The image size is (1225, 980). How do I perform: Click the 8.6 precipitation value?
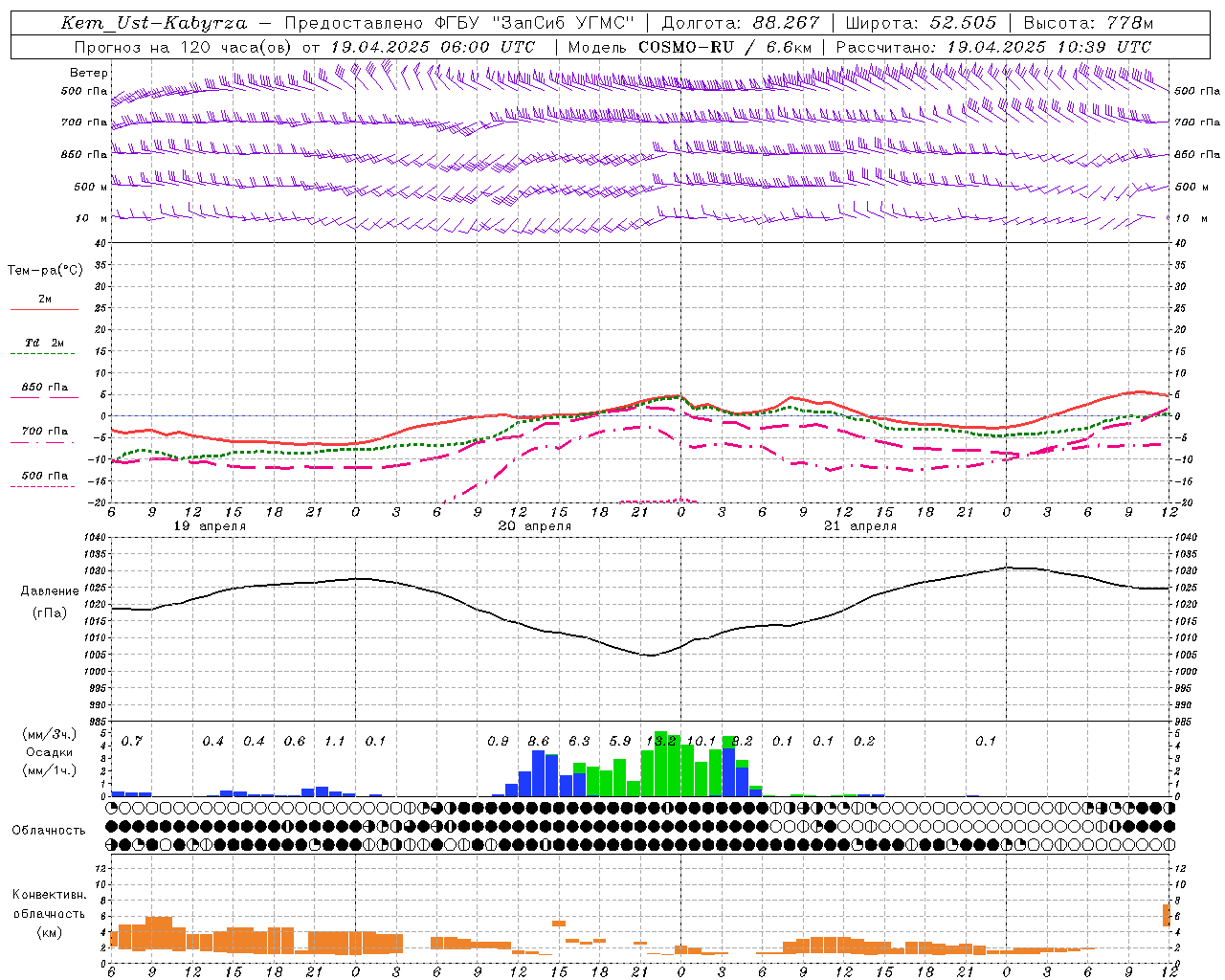pos(538,741)
